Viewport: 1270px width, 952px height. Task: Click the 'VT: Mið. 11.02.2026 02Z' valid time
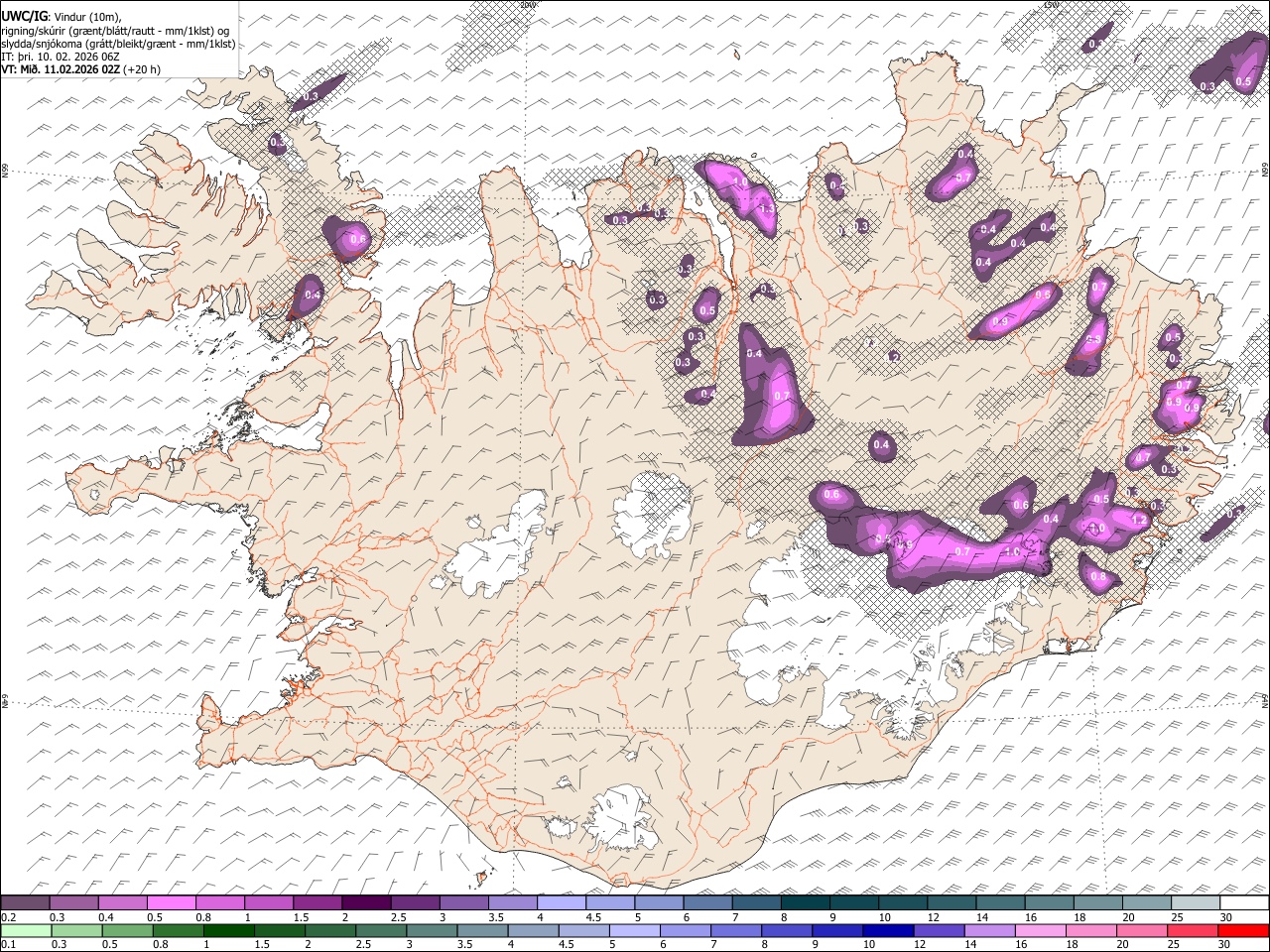tap(61, 69)
